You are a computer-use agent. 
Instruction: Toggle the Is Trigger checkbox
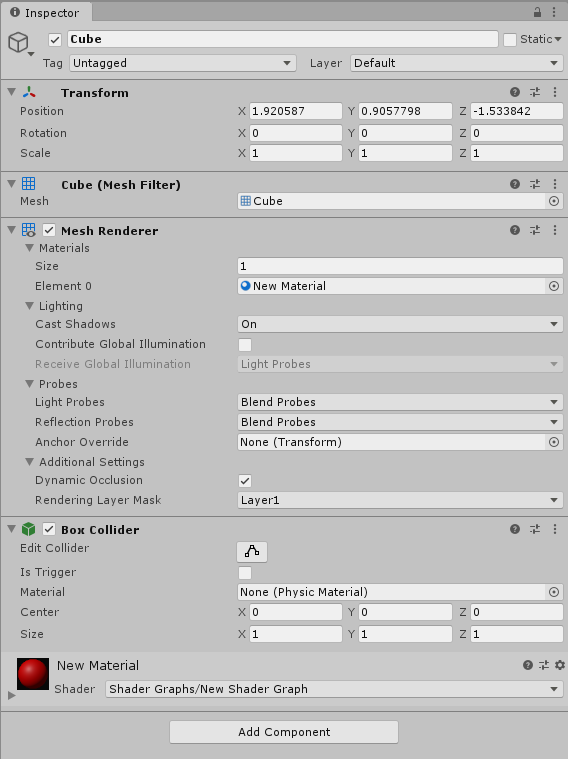click(x=245, y=573)
